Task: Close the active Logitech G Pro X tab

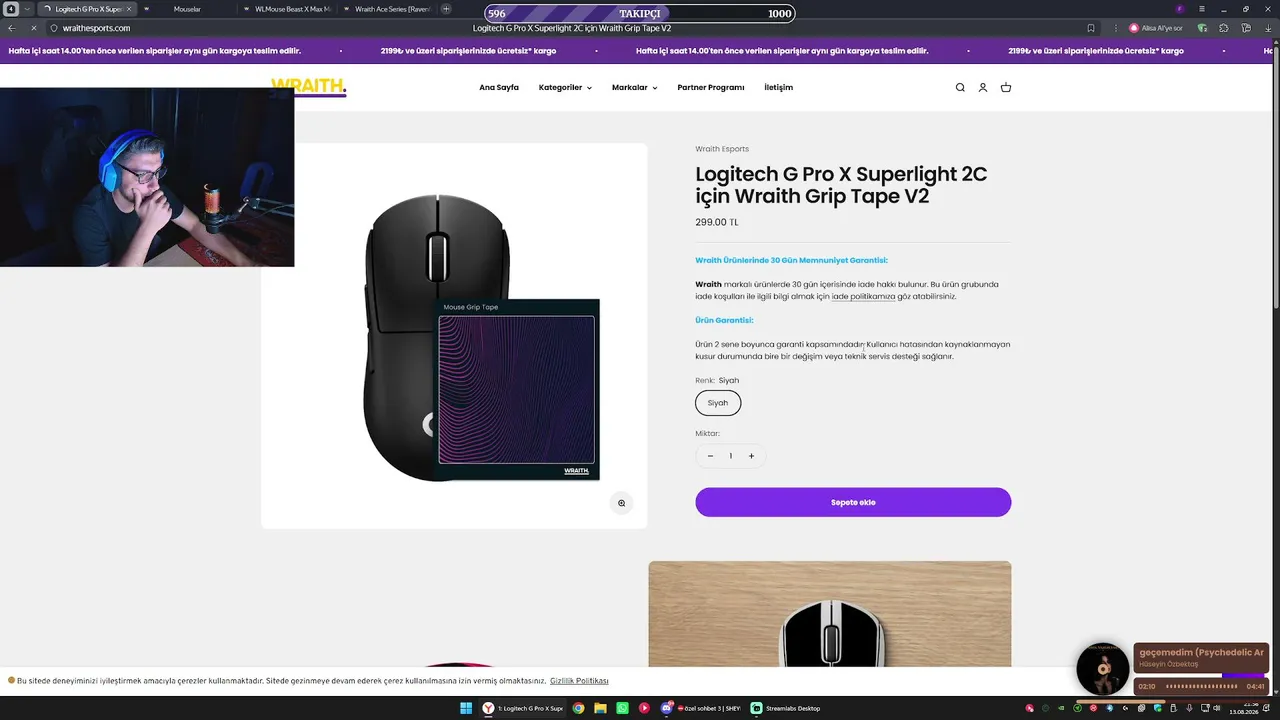Action: (x=129, y=9)
